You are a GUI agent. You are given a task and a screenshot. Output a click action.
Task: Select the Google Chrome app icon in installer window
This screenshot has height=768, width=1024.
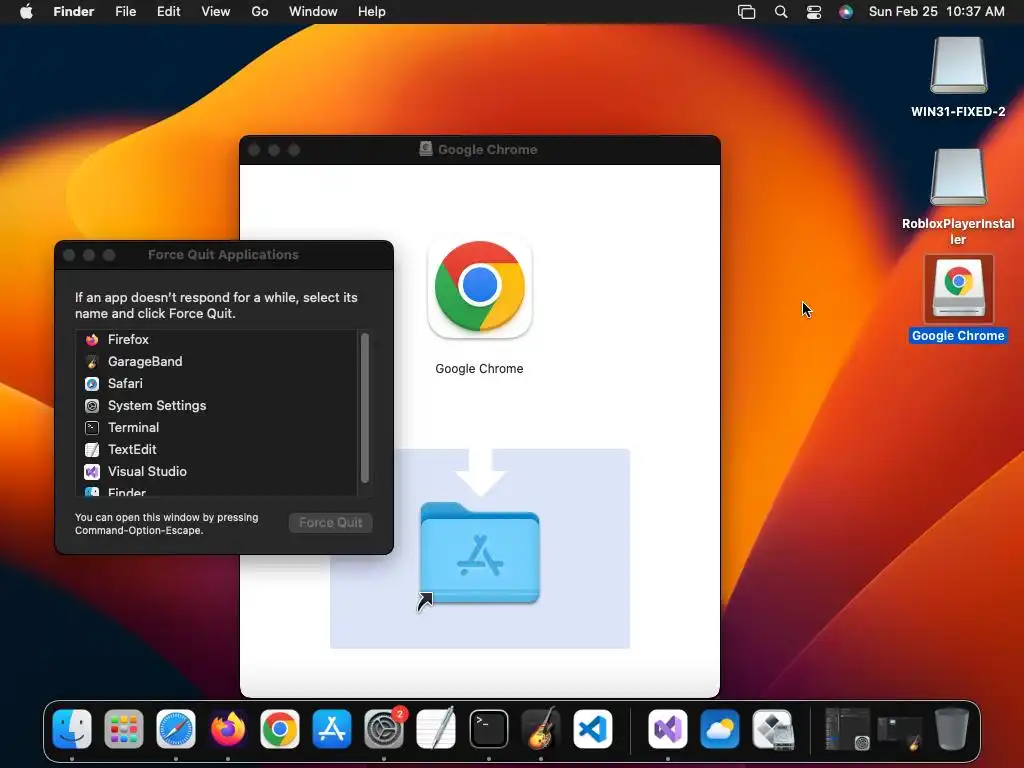point(479,286)
